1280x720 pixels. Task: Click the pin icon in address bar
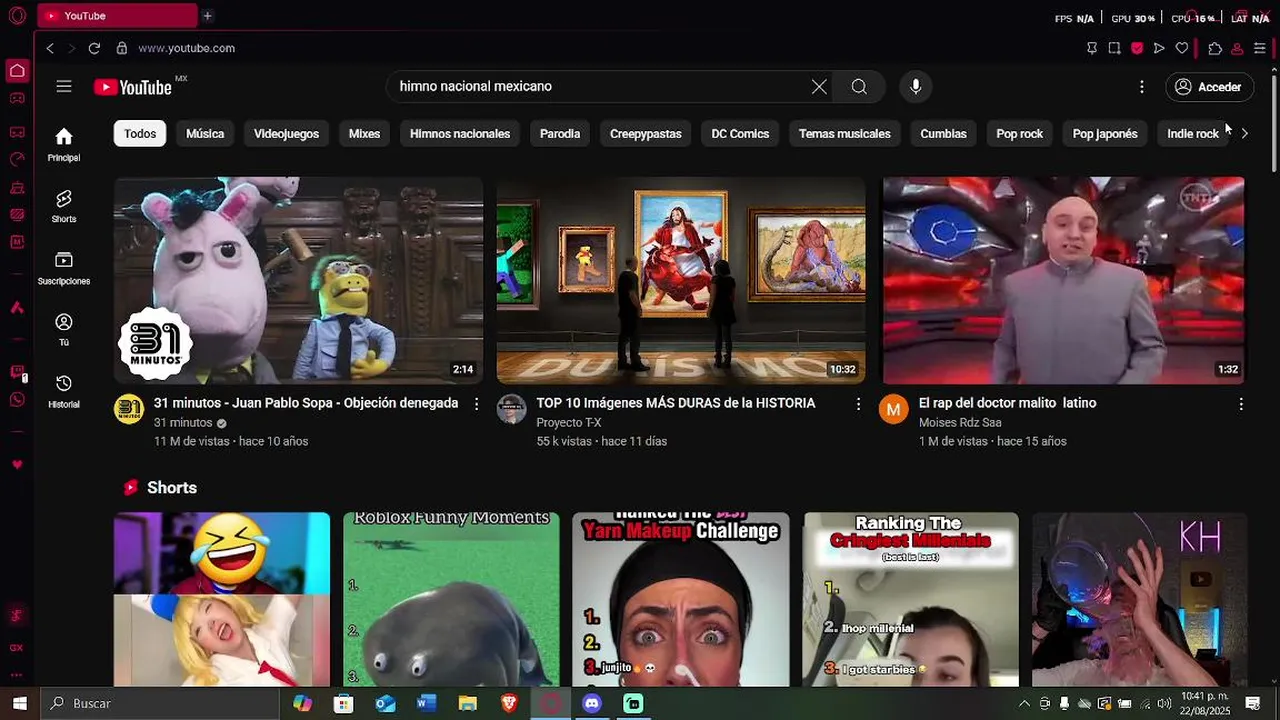(x=1091, y=48)
